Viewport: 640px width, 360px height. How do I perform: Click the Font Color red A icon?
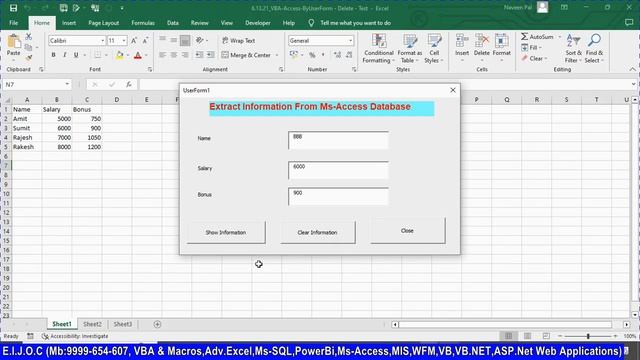tap(138, 55)
